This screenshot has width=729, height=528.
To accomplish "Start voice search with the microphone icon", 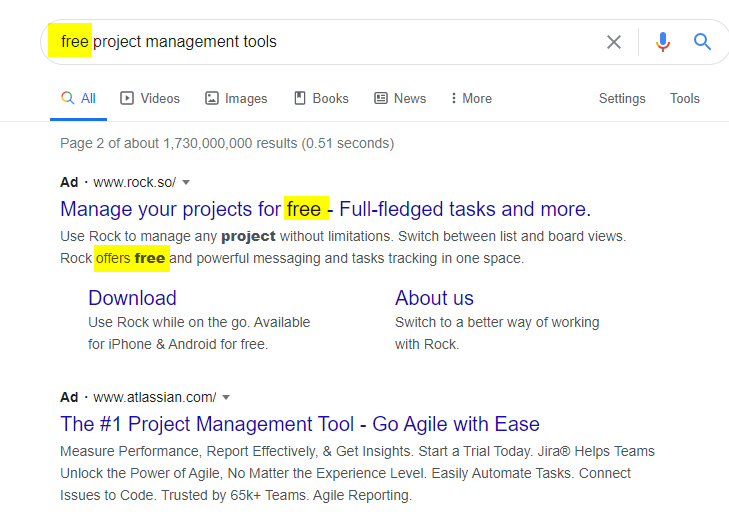I will tap(663, 42).
